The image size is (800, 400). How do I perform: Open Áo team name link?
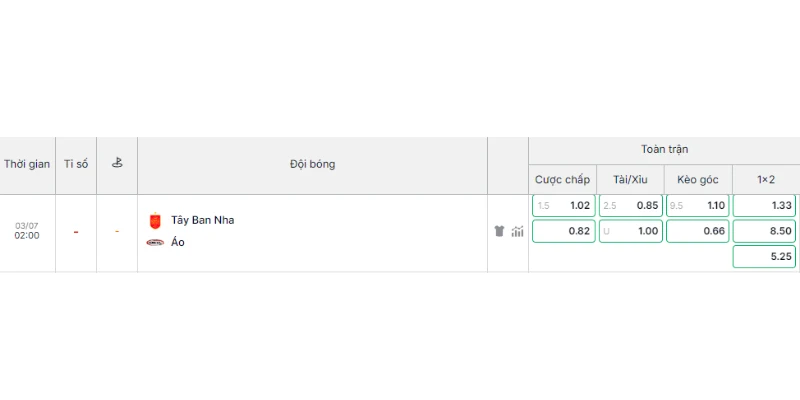(x=178, y=242)
